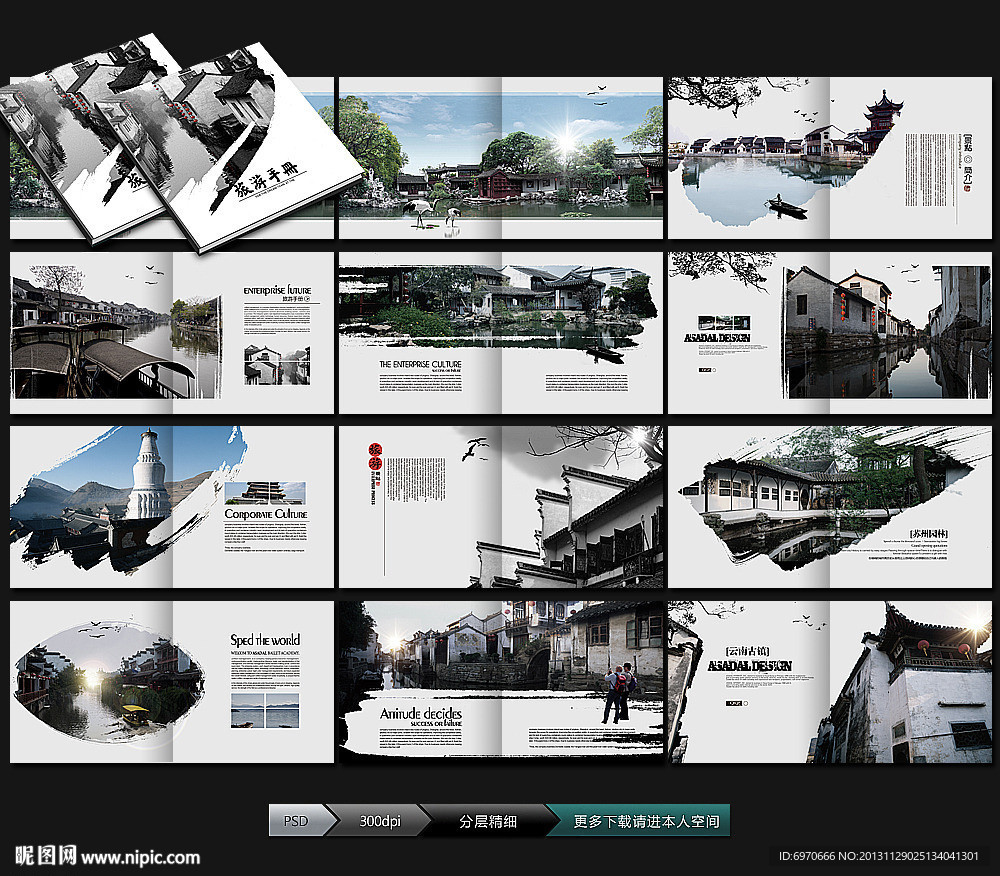Click the ID and NO number text
The height and width of the screenshot is (876, 1000).
click(x=878, y=856)
